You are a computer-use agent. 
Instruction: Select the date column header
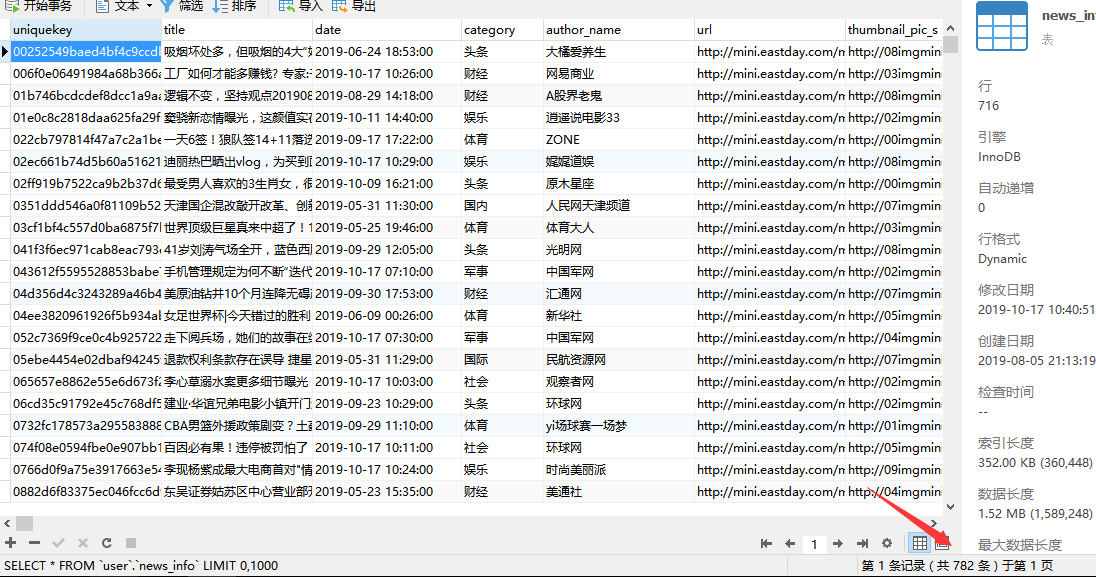(x=387, y=30)
